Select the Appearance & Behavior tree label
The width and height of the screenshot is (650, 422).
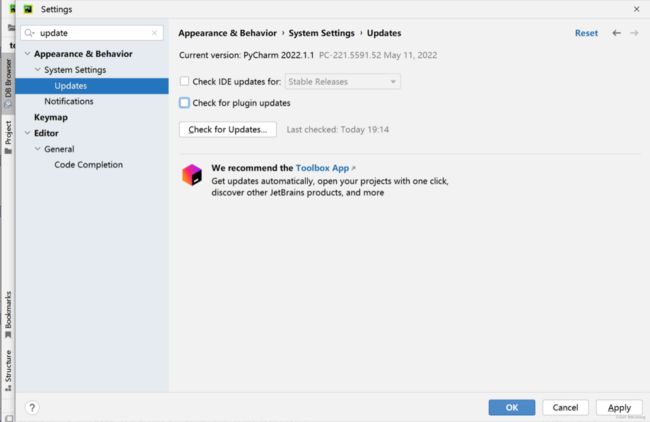point(83,54)
